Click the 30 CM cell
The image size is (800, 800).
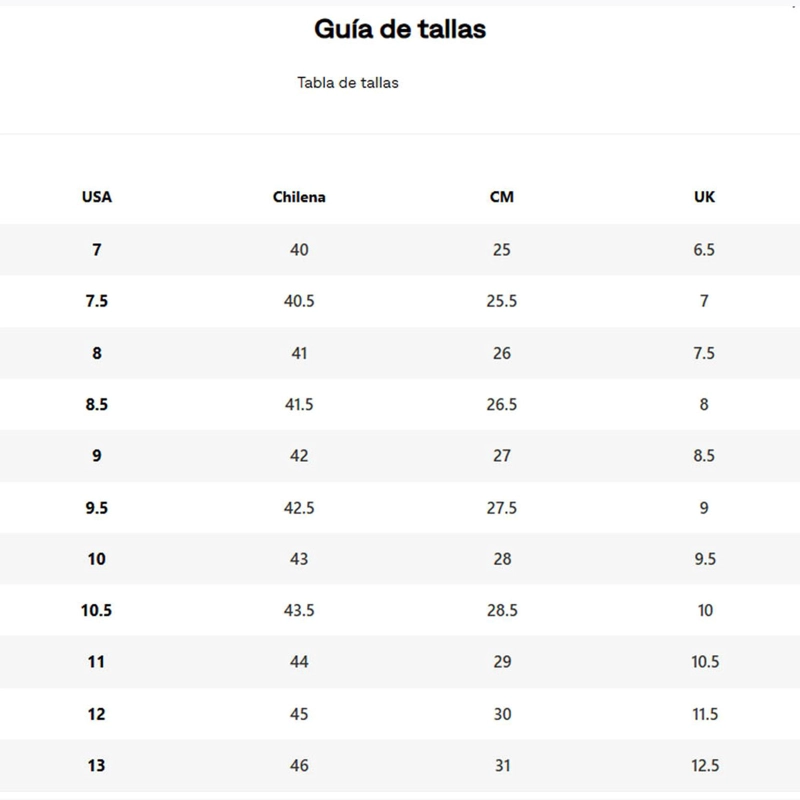pos(502,714)
